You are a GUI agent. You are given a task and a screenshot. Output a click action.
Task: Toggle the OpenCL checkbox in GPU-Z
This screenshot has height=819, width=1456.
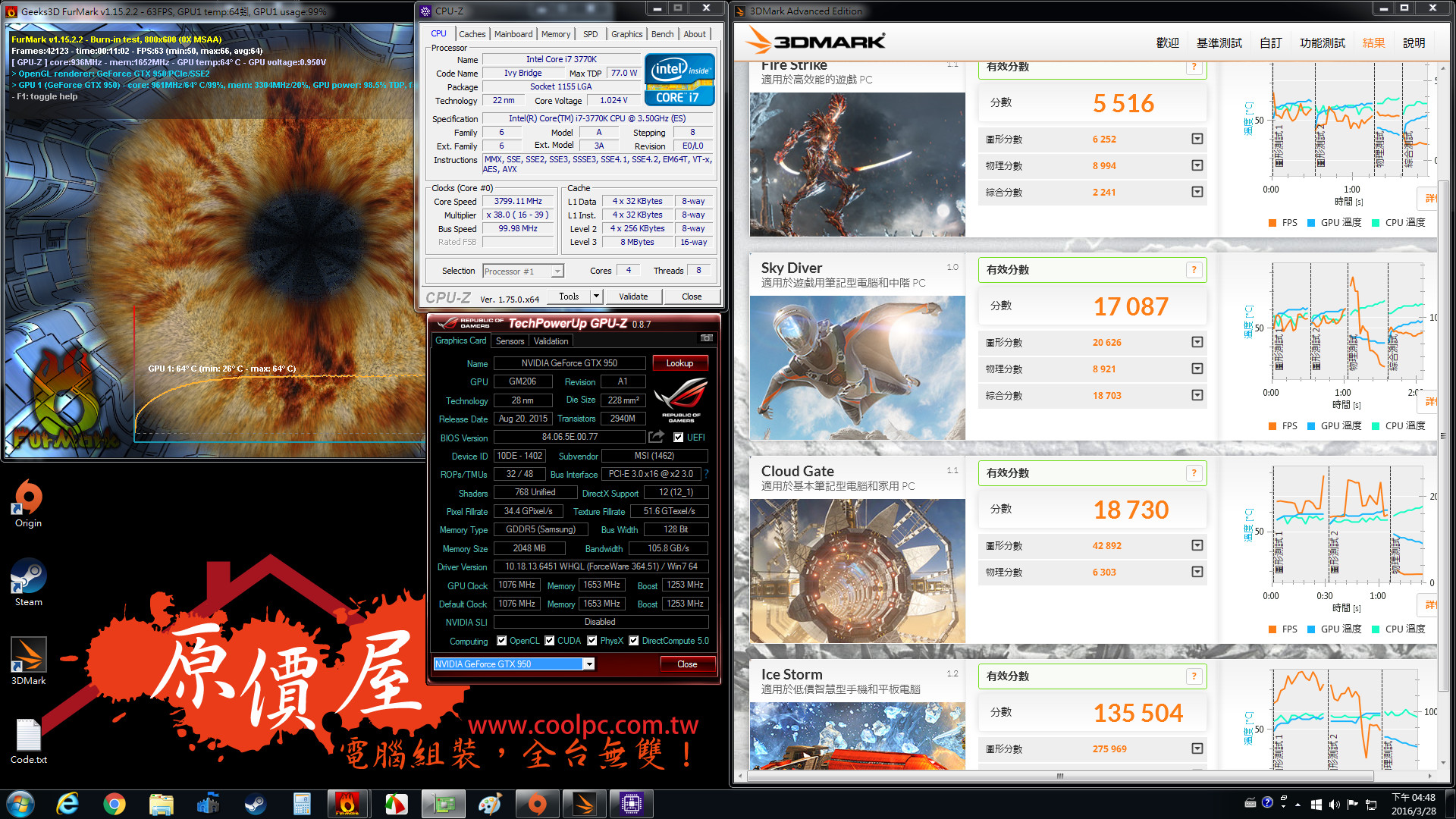[x=501, y=641]
